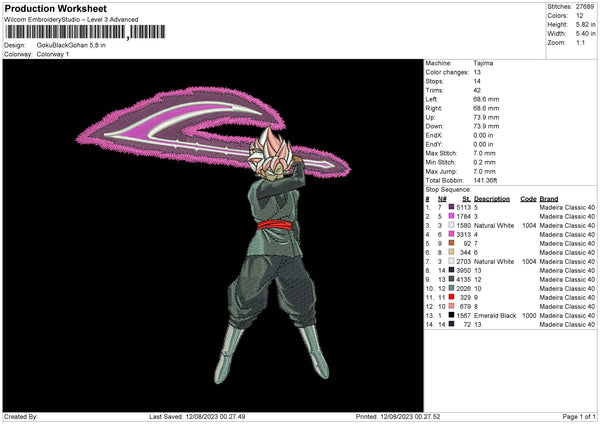Image resolution: width=600 pixels, height=424 pixels.
Task: Select the stitch count '4135' in row 9
Action: (463, 279)
